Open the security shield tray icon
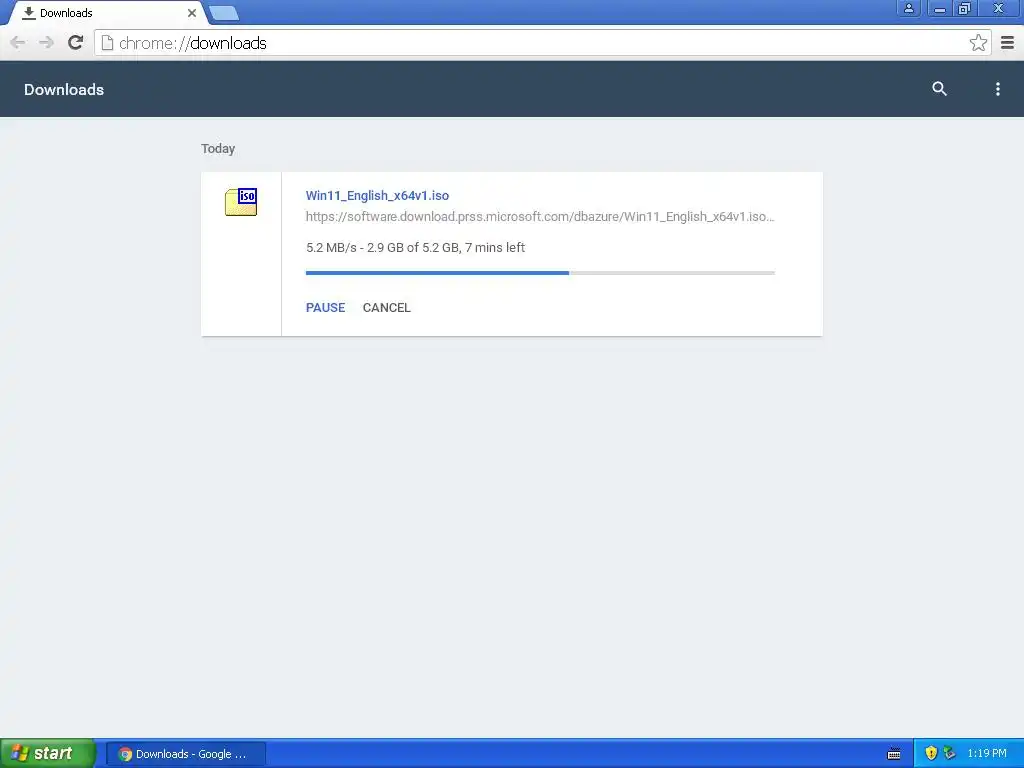 click(x=931, y=754)
